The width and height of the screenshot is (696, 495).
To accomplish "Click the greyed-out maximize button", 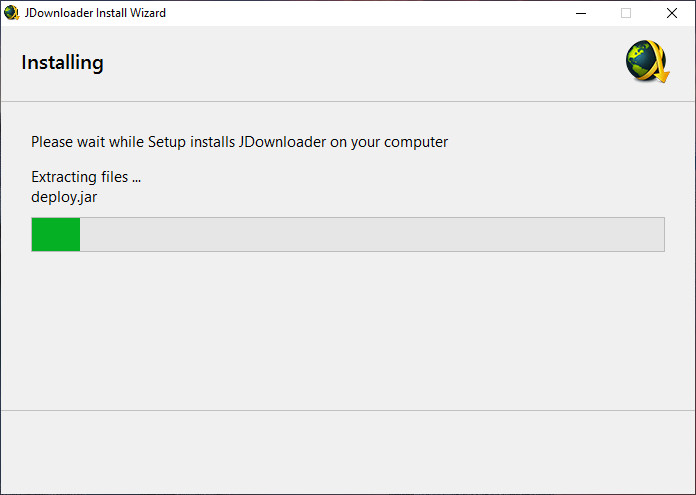I will click(x=626, y=13).
